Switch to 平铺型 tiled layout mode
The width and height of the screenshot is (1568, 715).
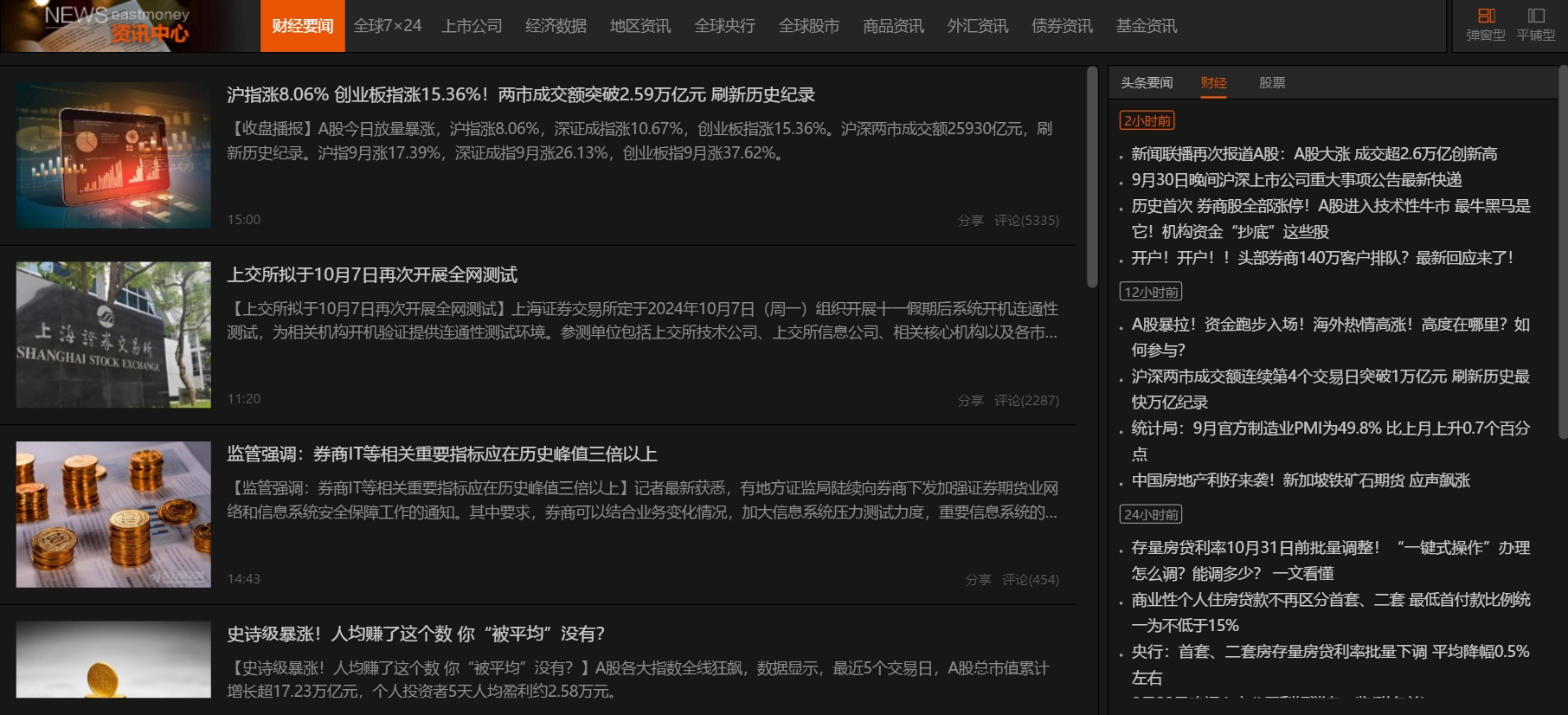(1536, 24)
